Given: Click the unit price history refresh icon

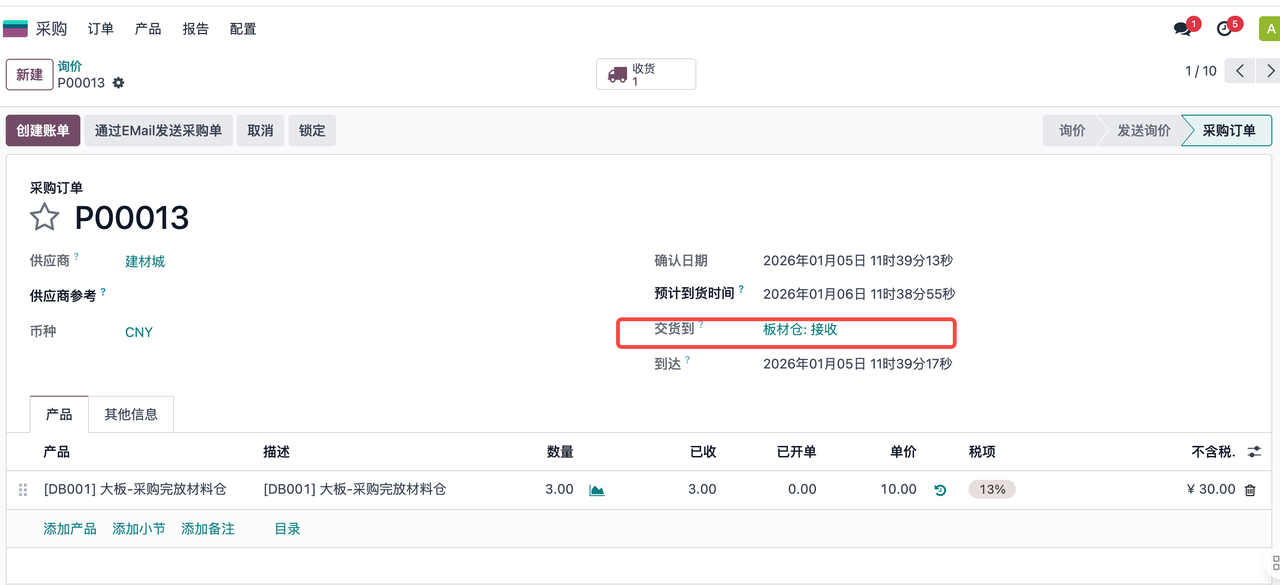Looking at the screenshot, I should coord(940,490).
